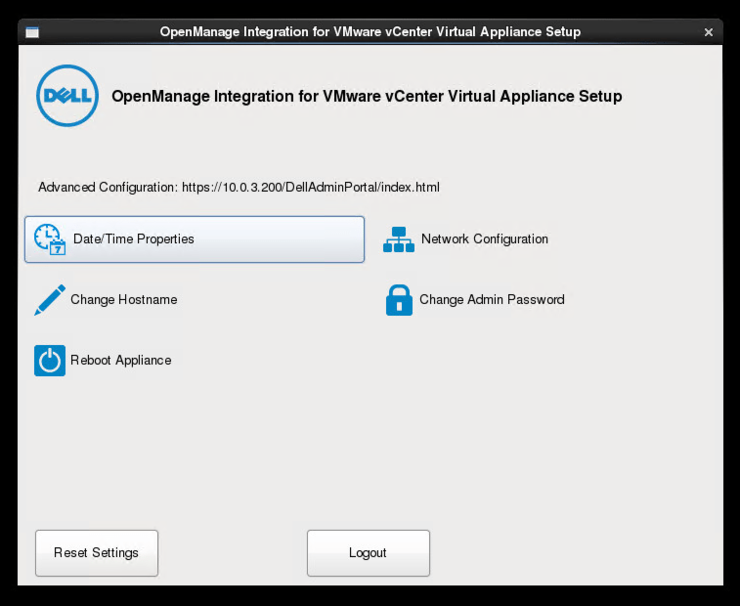Open Network Configuration text label
This screenshot has height=606, width=740.
[485, 239]
